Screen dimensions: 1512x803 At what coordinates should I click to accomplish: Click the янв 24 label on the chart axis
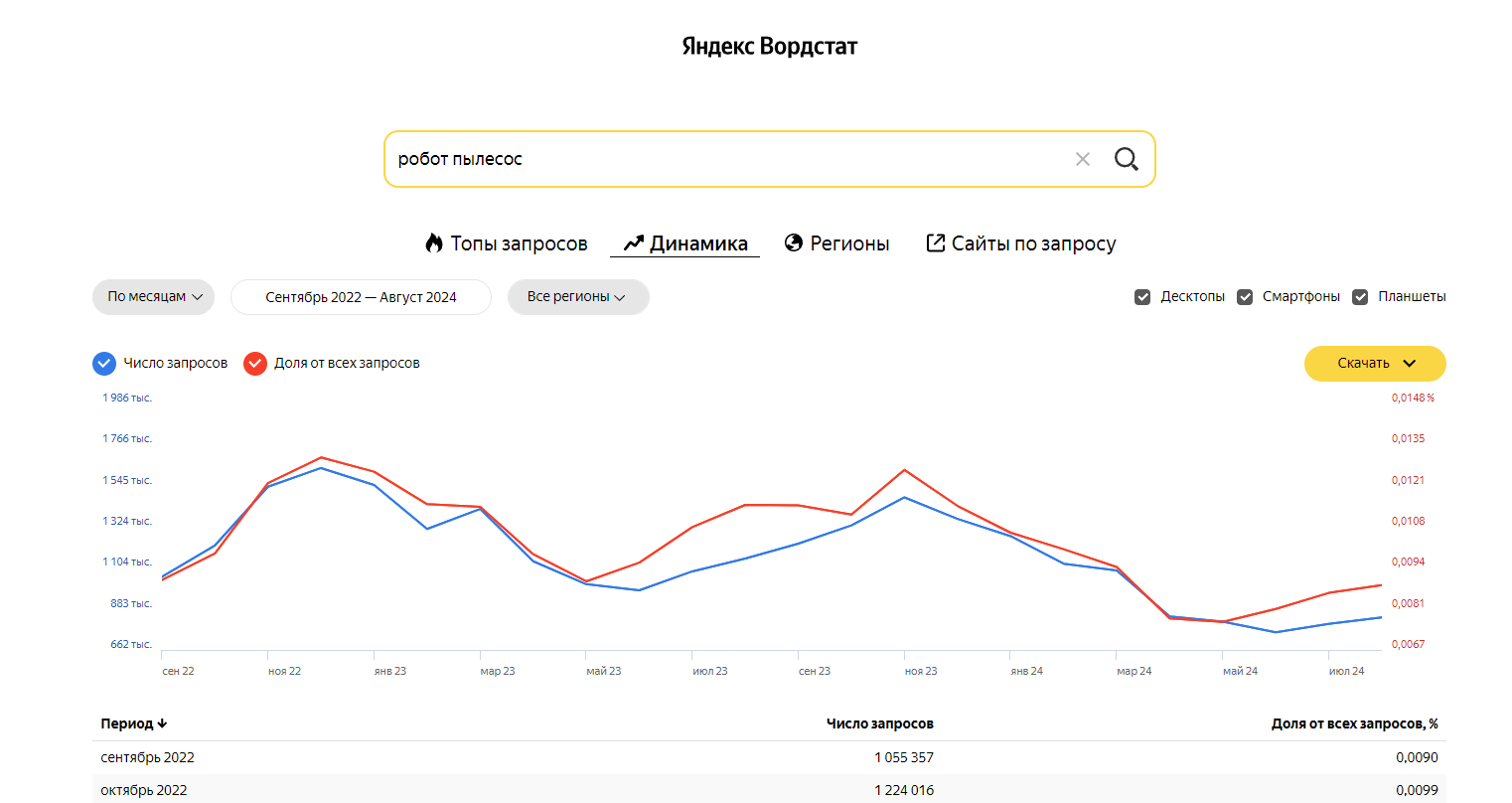1027,671
